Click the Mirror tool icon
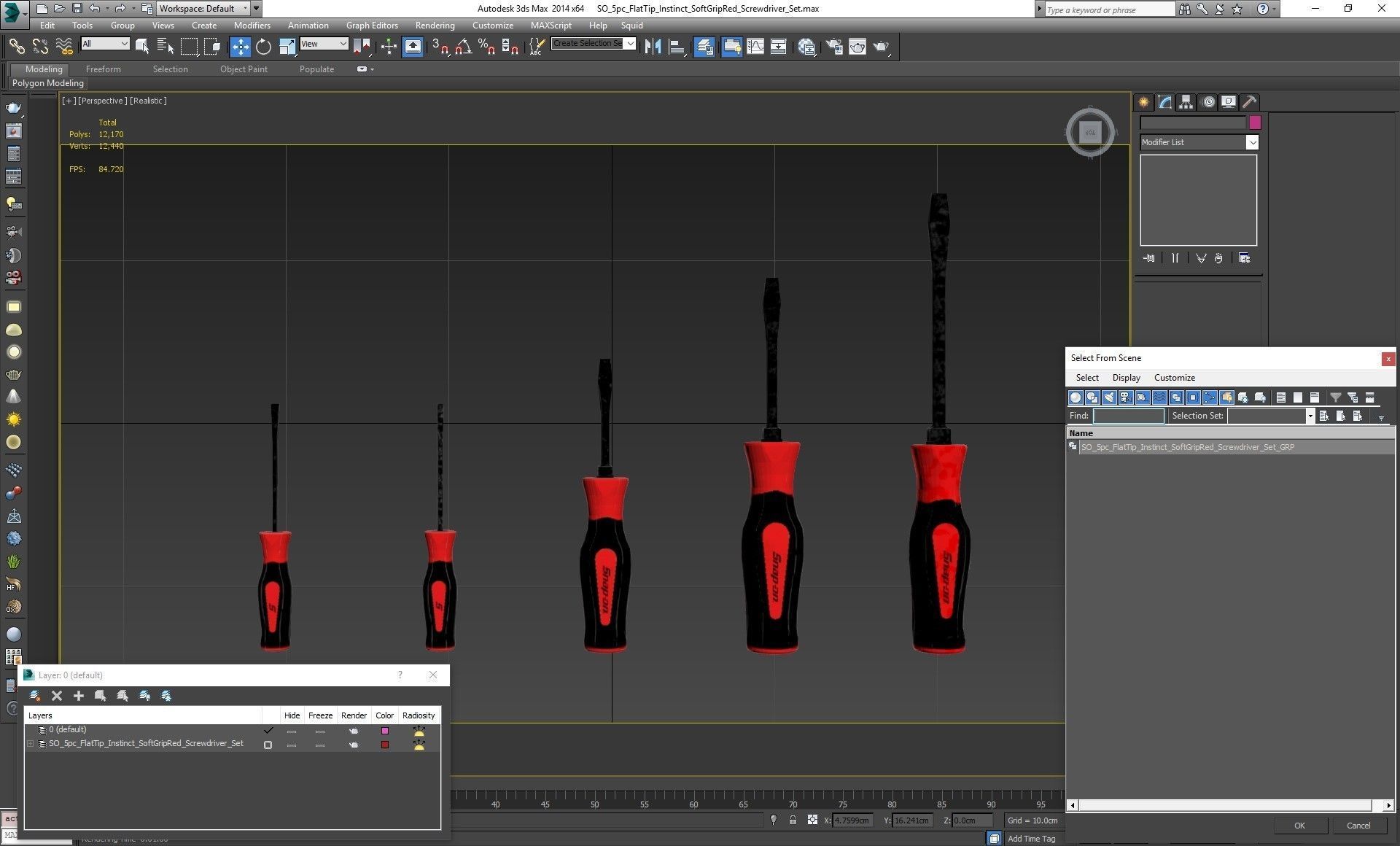The image size is (1400, 846). click(653, 47)
